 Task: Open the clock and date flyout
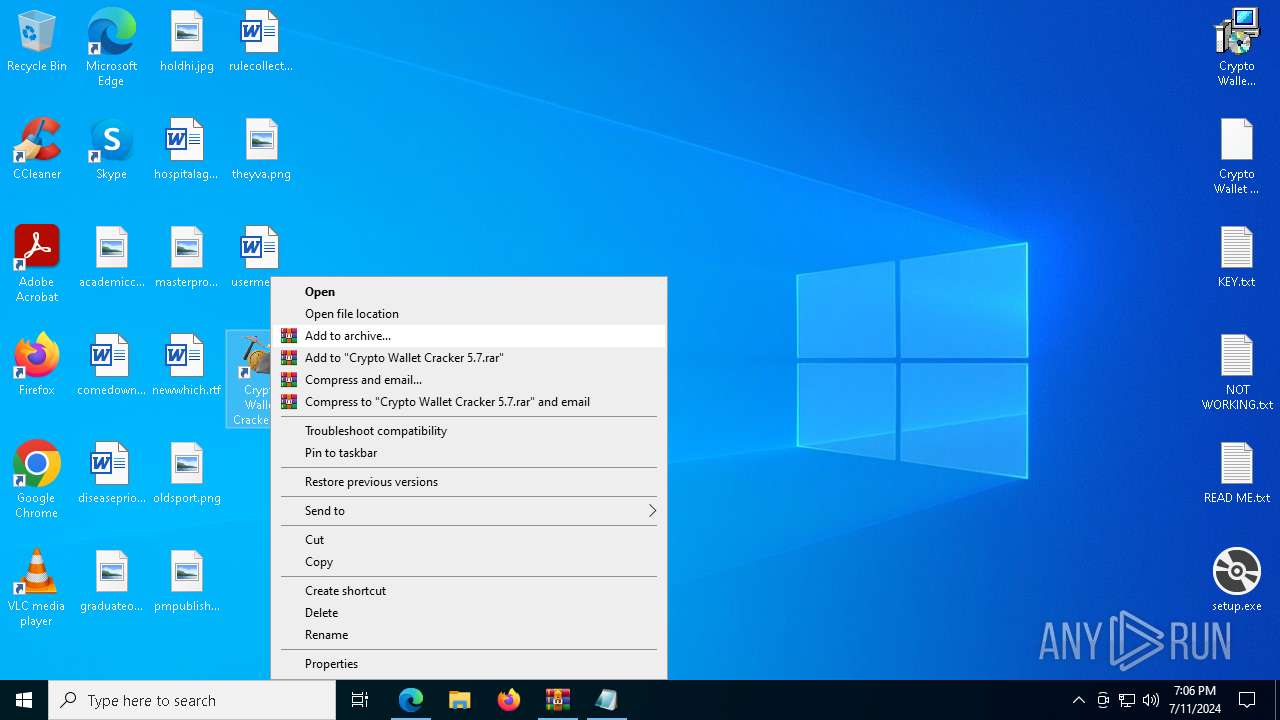pyautogui.click(x=1194, y=700)
